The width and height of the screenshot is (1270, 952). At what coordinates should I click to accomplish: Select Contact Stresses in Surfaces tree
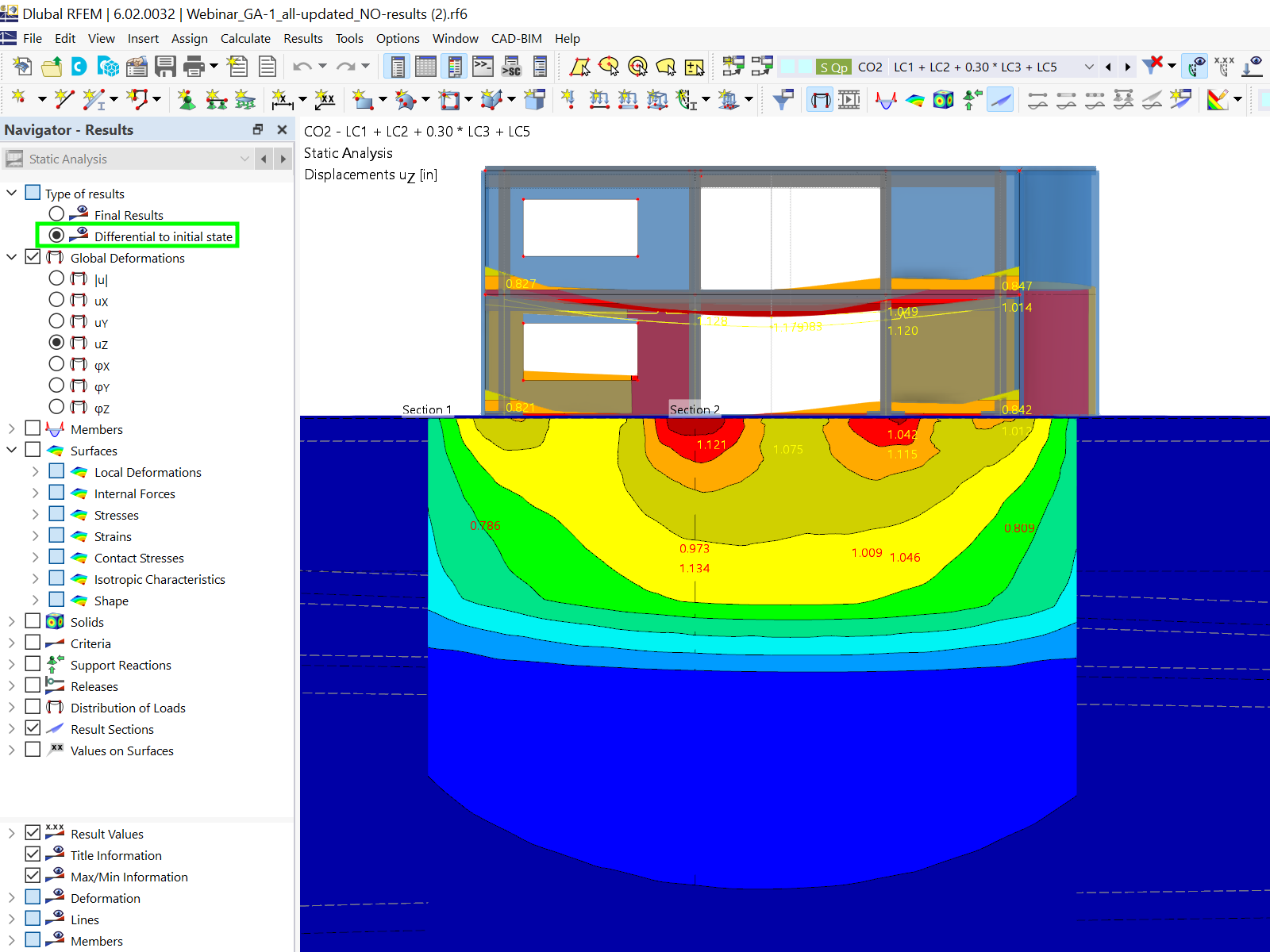(139, 558)
